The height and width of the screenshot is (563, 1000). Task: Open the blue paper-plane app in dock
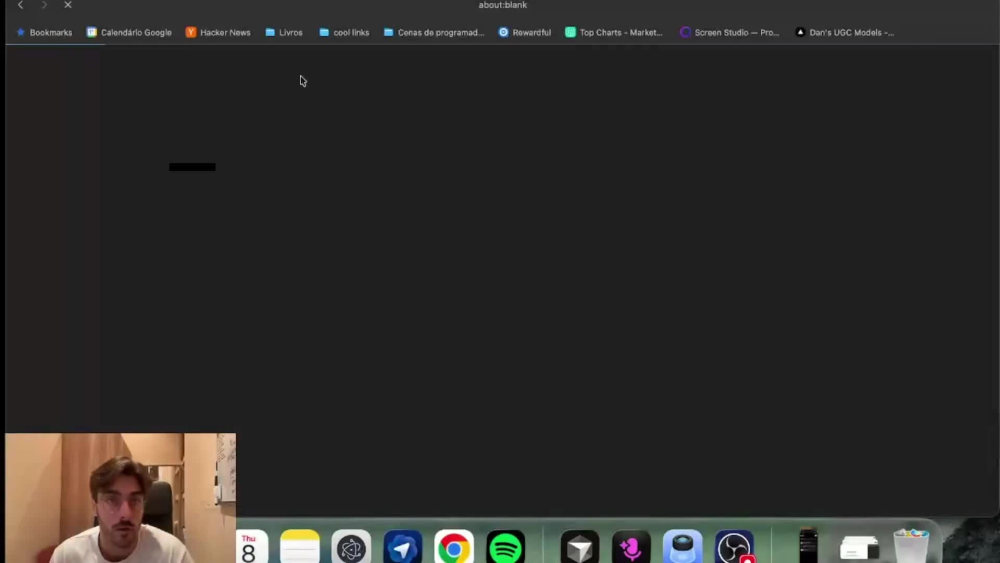(x=403, y=548)
